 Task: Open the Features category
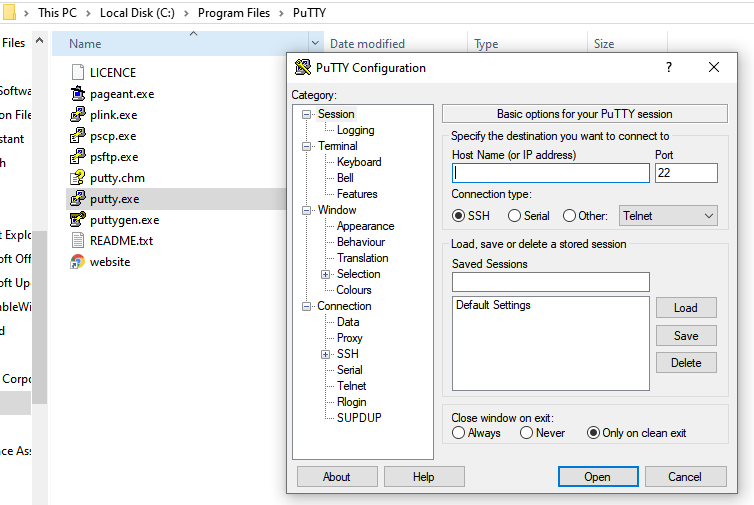(357, 194)
